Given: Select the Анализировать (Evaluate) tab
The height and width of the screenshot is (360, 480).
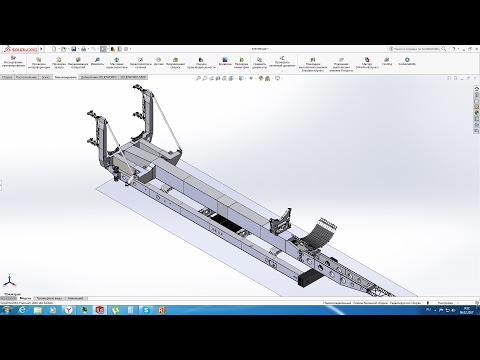Looking at the screenshot, I should pos(66,77).
